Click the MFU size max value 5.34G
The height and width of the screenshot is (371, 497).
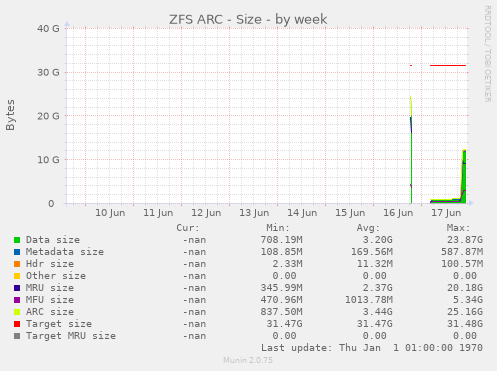(468, 300)
